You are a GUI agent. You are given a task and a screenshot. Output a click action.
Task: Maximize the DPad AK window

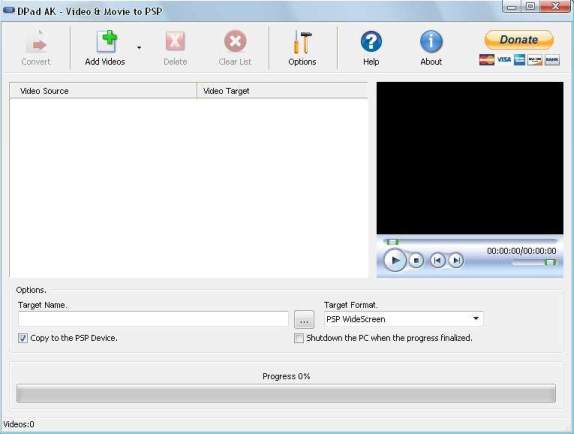[x=530, y=6]
